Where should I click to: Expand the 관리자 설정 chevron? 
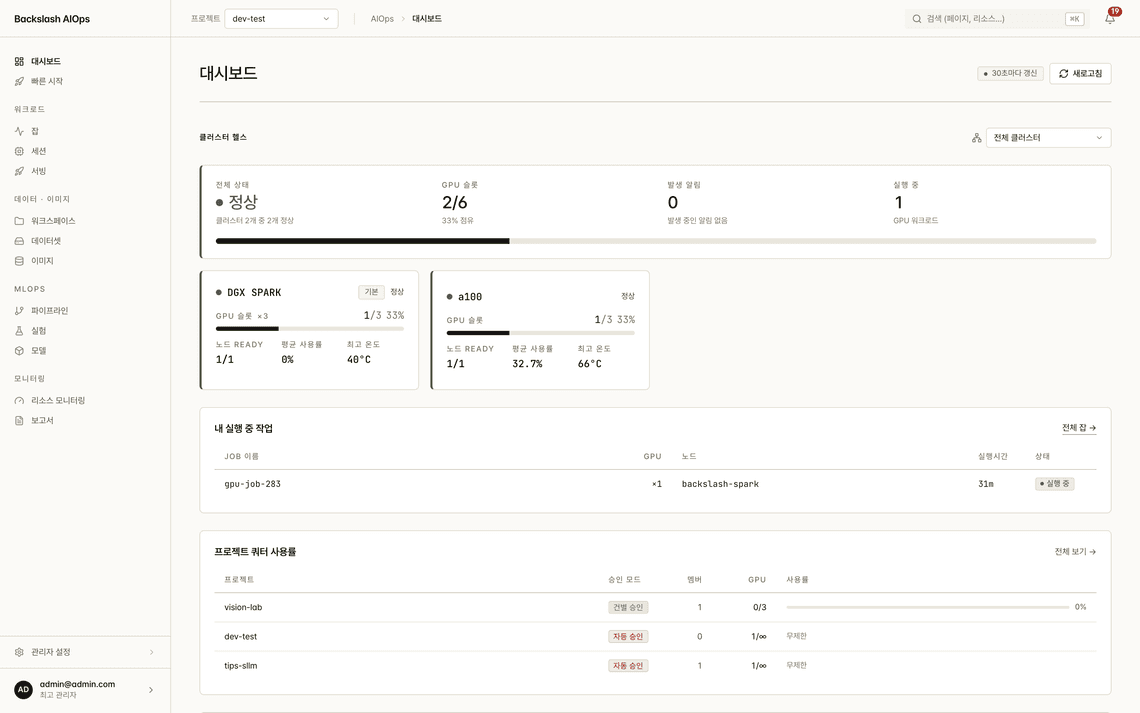pos(151,653)
